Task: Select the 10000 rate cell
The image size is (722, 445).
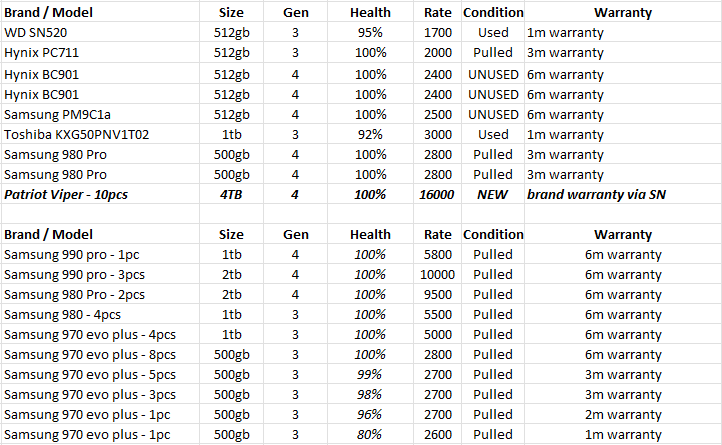Action: [x=437, y=275]
